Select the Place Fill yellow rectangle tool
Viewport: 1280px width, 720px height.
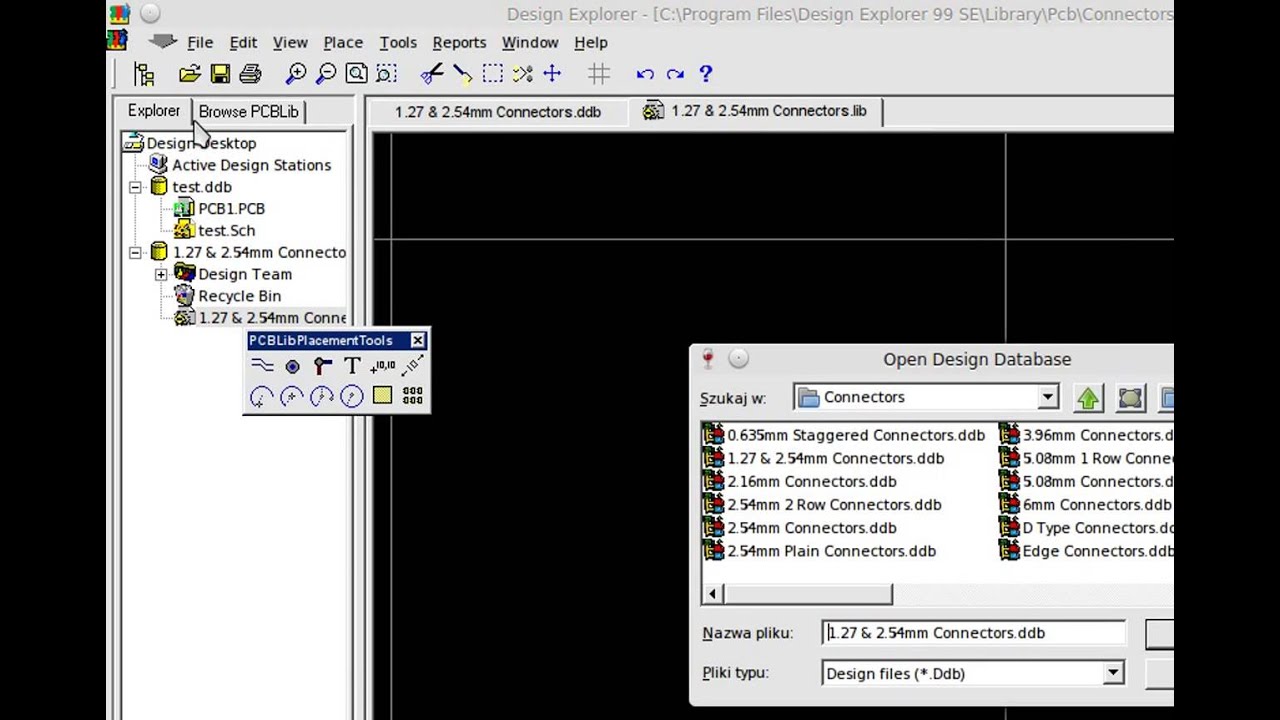click(382, 396)
